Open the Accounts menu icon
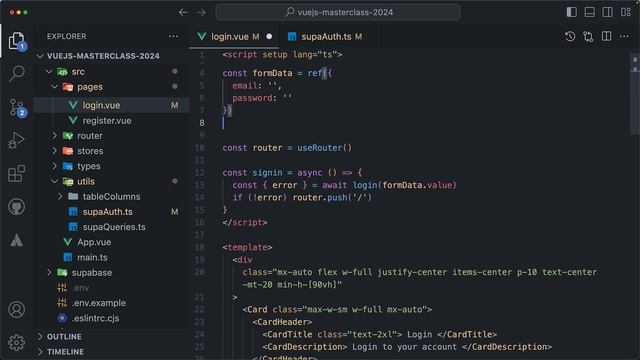 (x=17, y=310)
